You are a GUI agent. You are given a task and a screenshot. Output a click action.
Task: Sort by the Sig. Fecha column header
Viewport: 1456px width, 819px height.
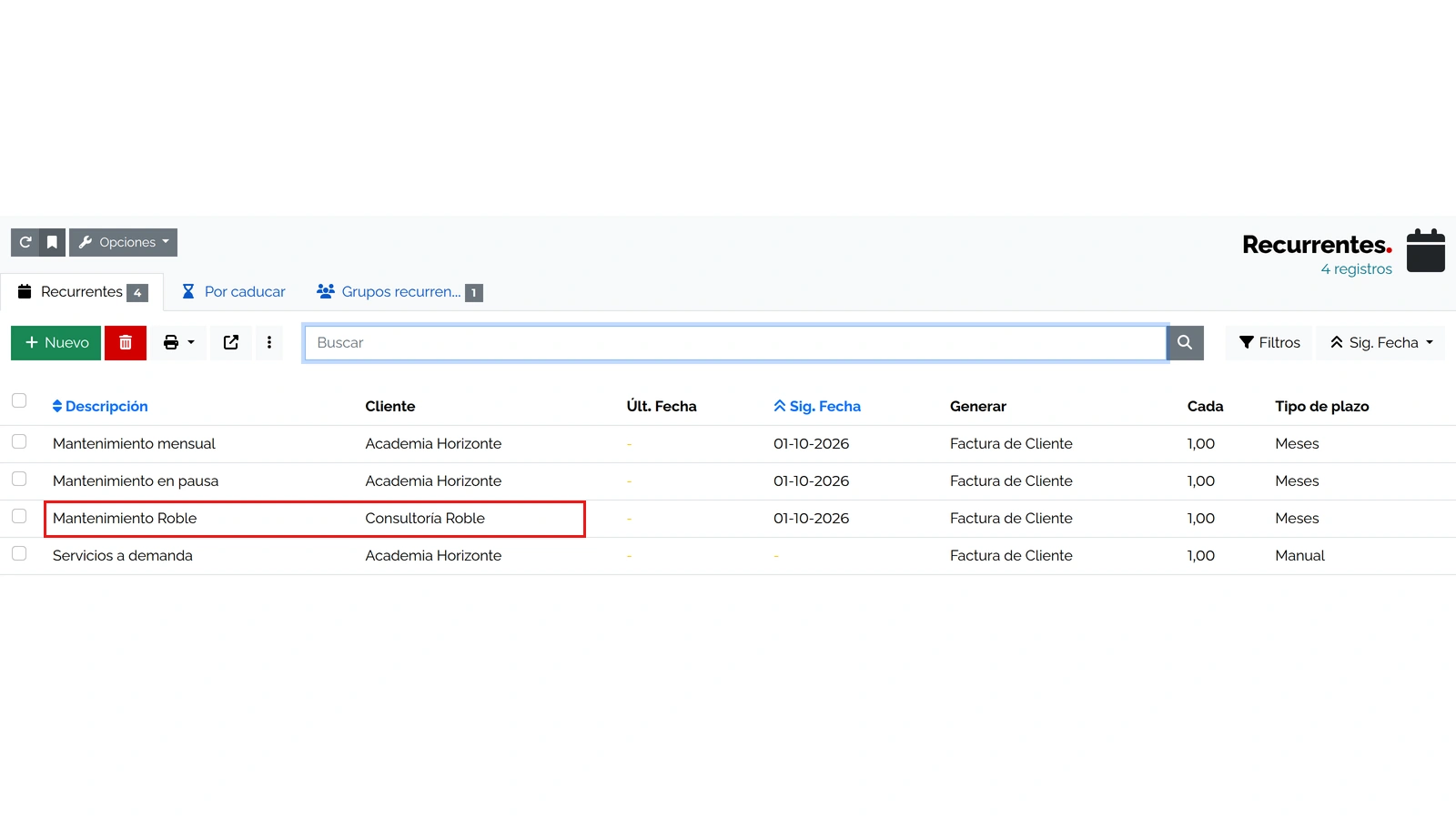coord(817,407)
